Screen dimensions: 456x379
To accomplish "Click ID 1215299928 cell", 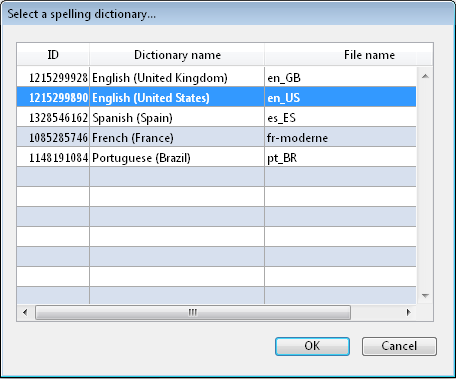I will point(53,78).
